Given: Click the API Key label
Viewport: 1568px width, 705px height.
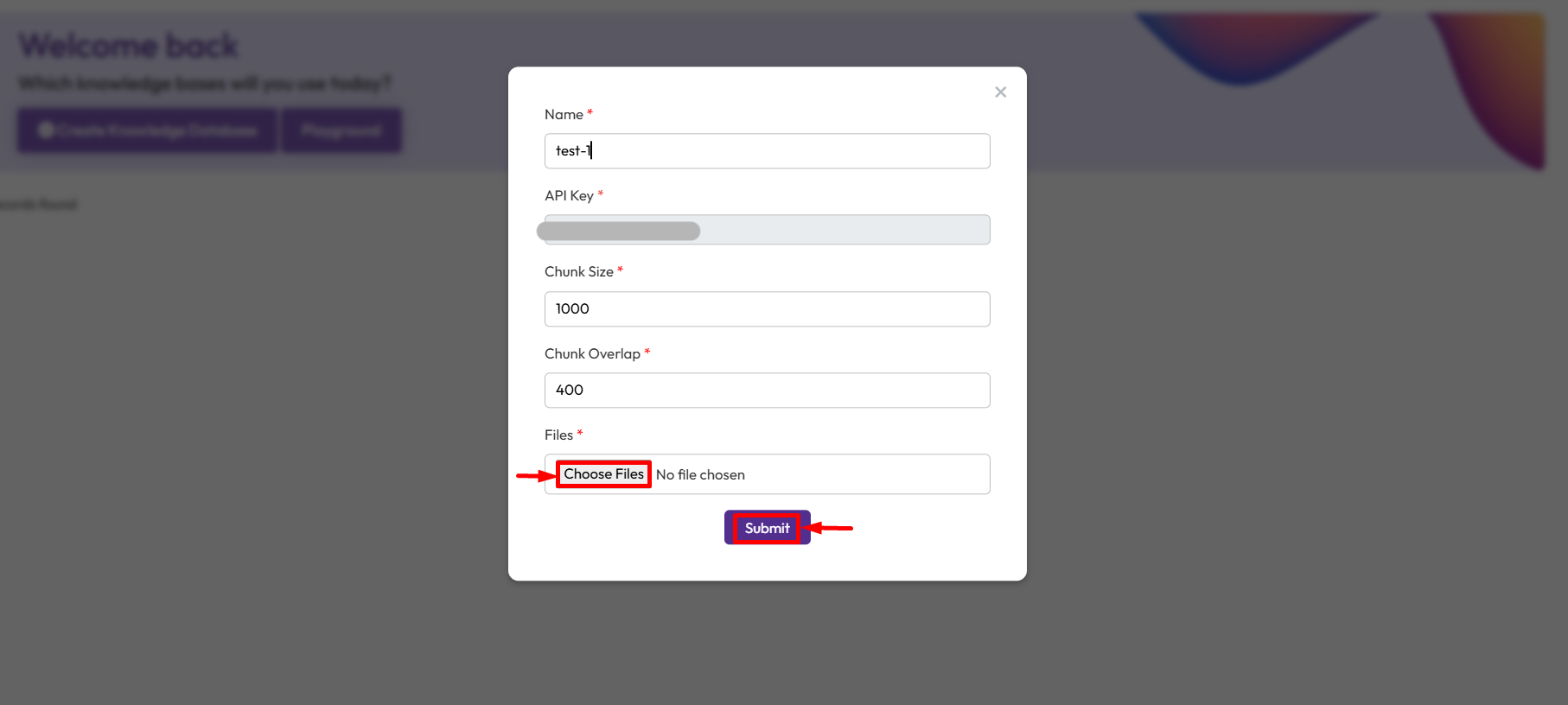Looking at the screenshot, I should pos(569,196).
